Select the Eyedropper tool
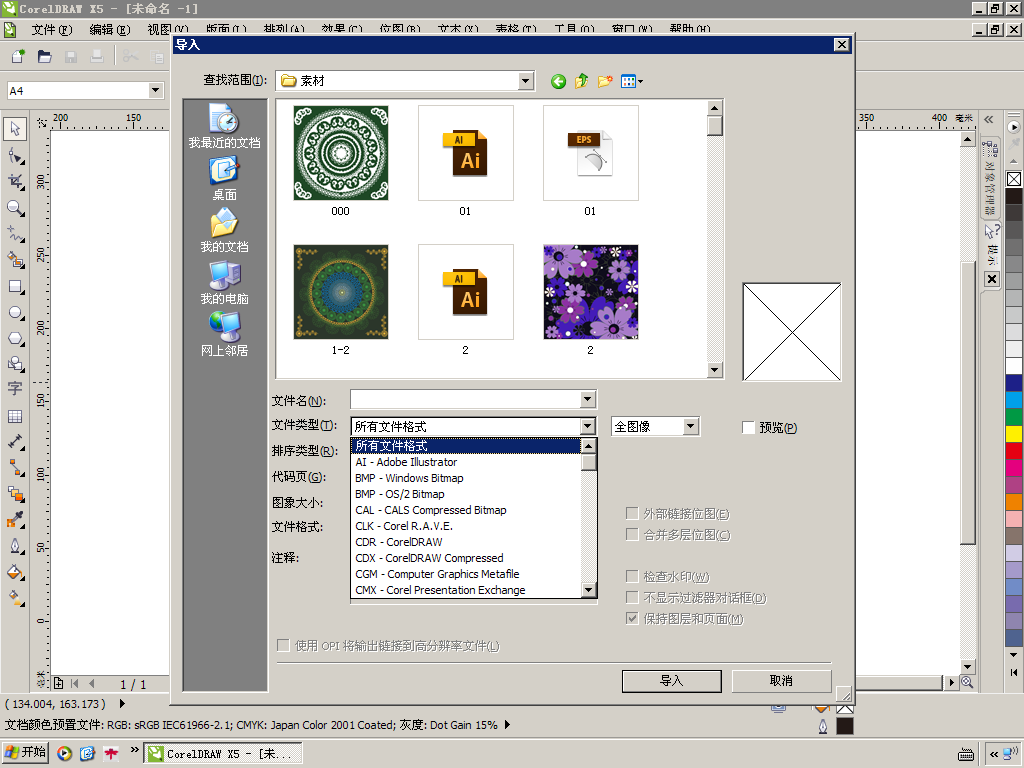The width and height of the screenshot is (1024, 768). (x=15, y=520)
